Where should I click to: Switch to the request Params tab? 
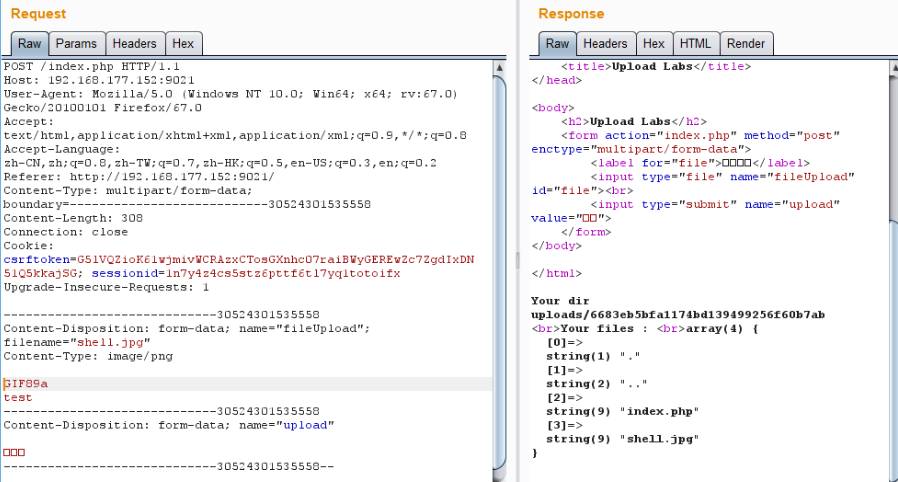coord(76,44)
